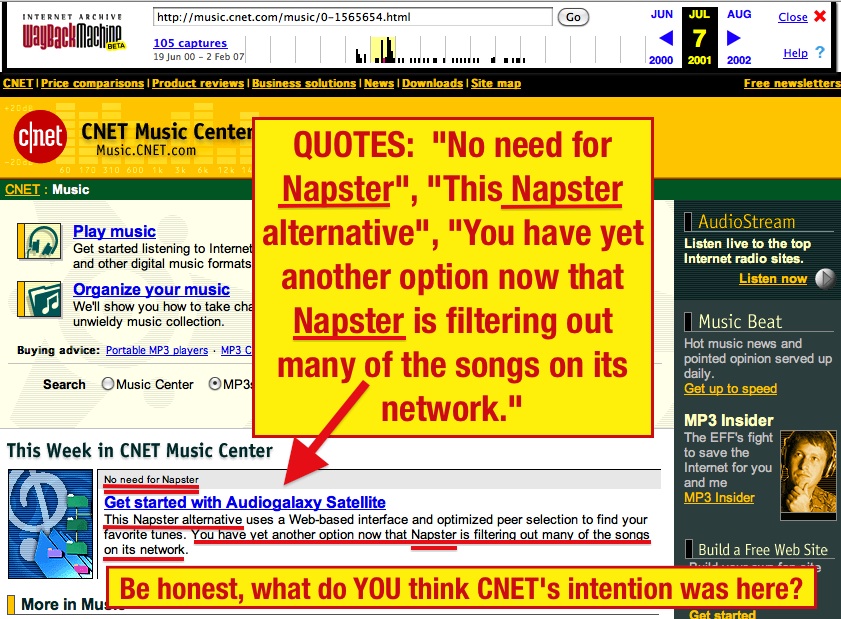Viewport: 841px width, 619px height.
Task: Click the This Week in CNET Music Center heading
Action: (x=139, y=451)
